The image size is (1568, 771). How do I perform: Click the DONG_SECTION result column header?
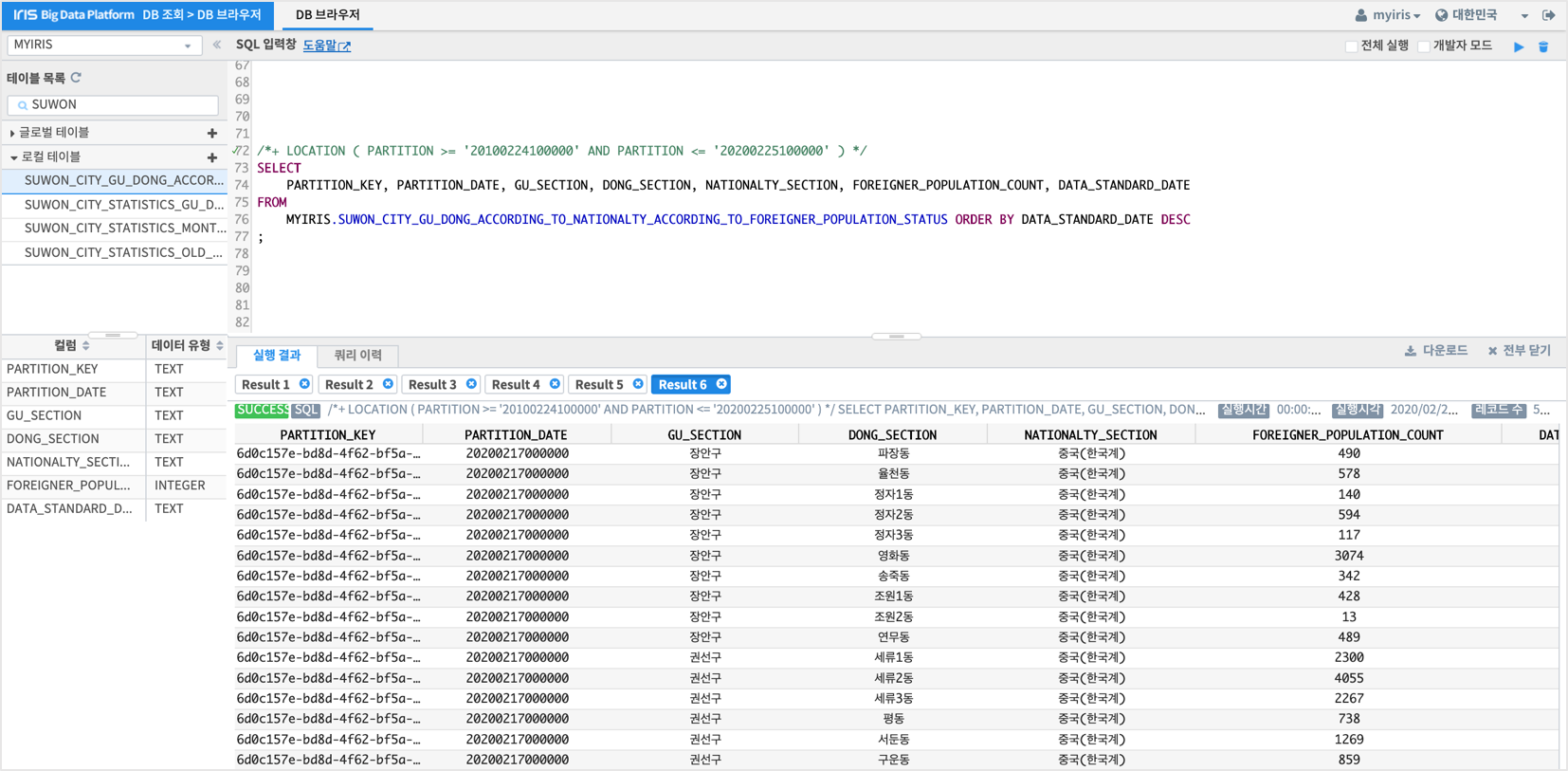892,435
